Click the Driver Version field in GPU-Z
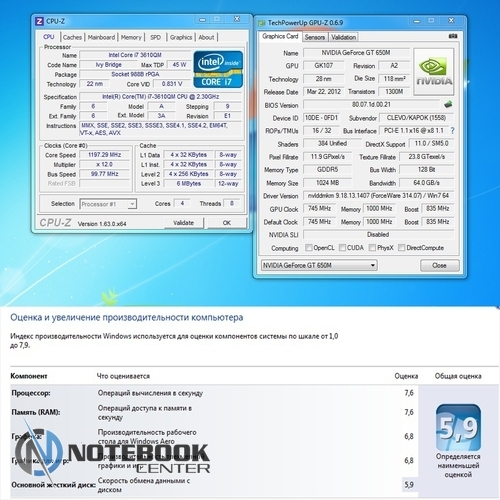Screen dimensions: 500x500 378,196
